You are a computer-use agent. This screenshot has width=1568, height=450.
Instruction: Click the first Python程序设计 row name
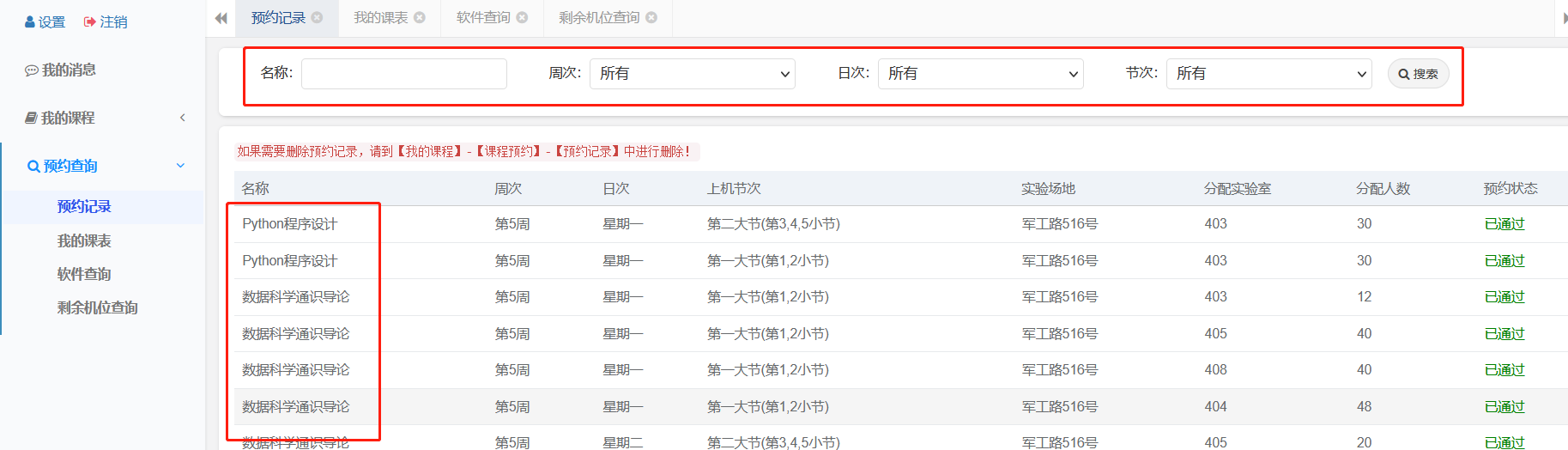coord(289,224)
